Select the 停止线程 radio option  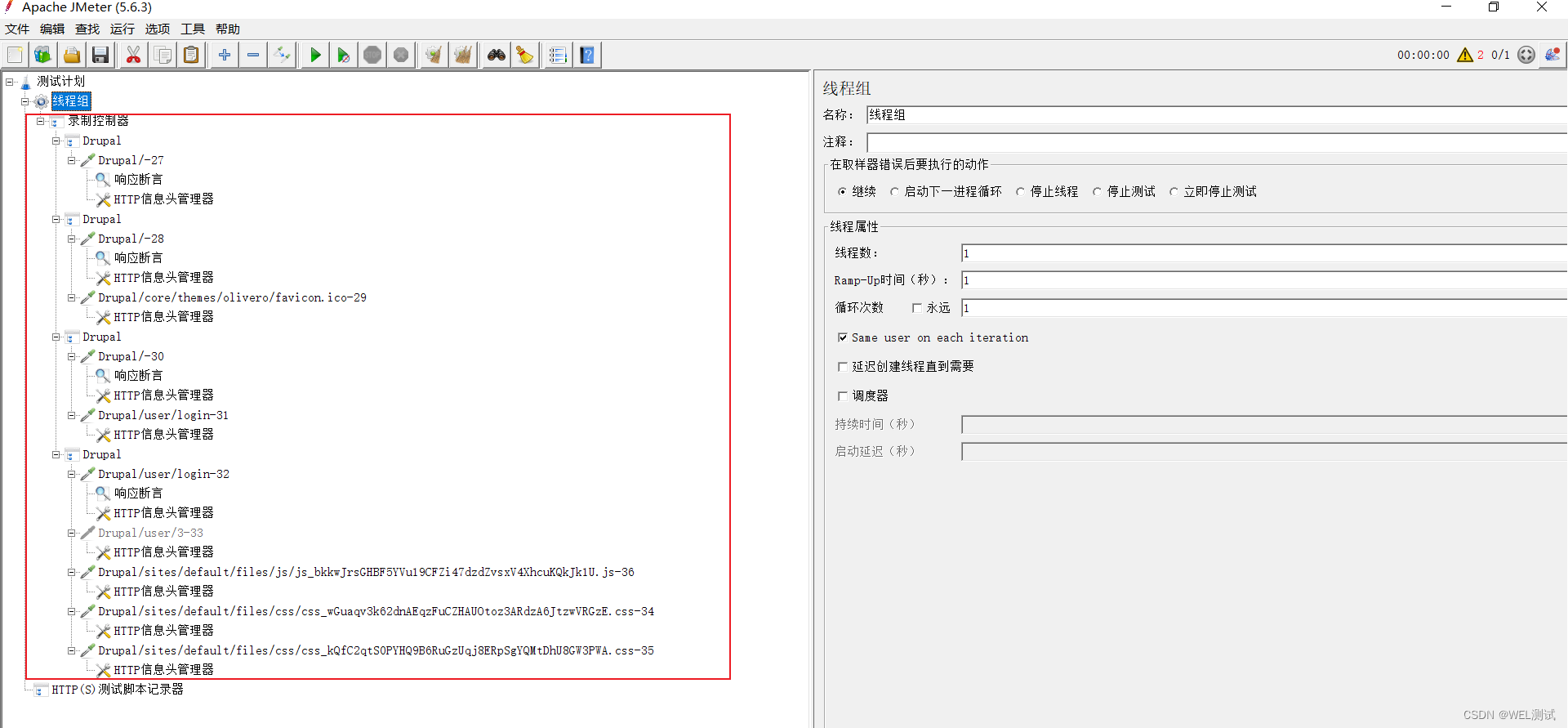click(x=1020, y=191)
